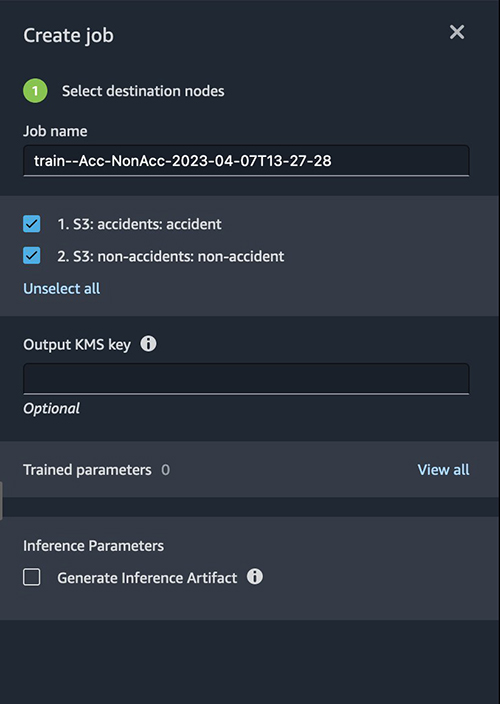
Task: Click the info icon beside Output KMS key
Action: click(148, 344)
